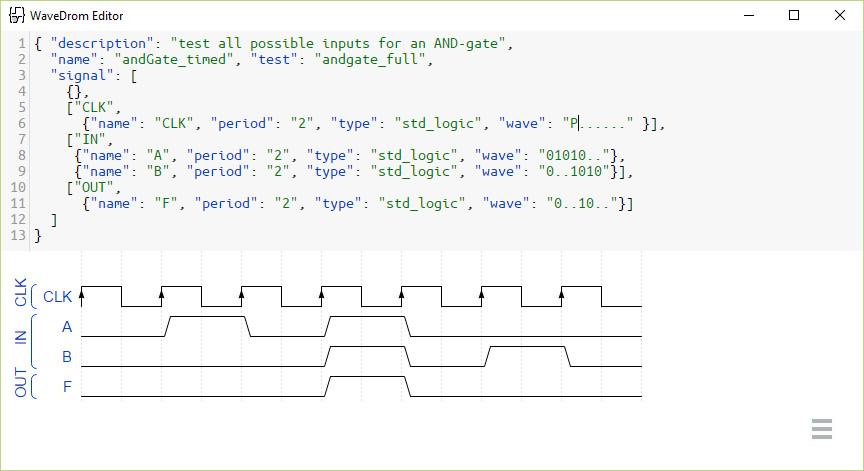
Task: Place cursor in "andgate_full" test value
Action: 370,59
